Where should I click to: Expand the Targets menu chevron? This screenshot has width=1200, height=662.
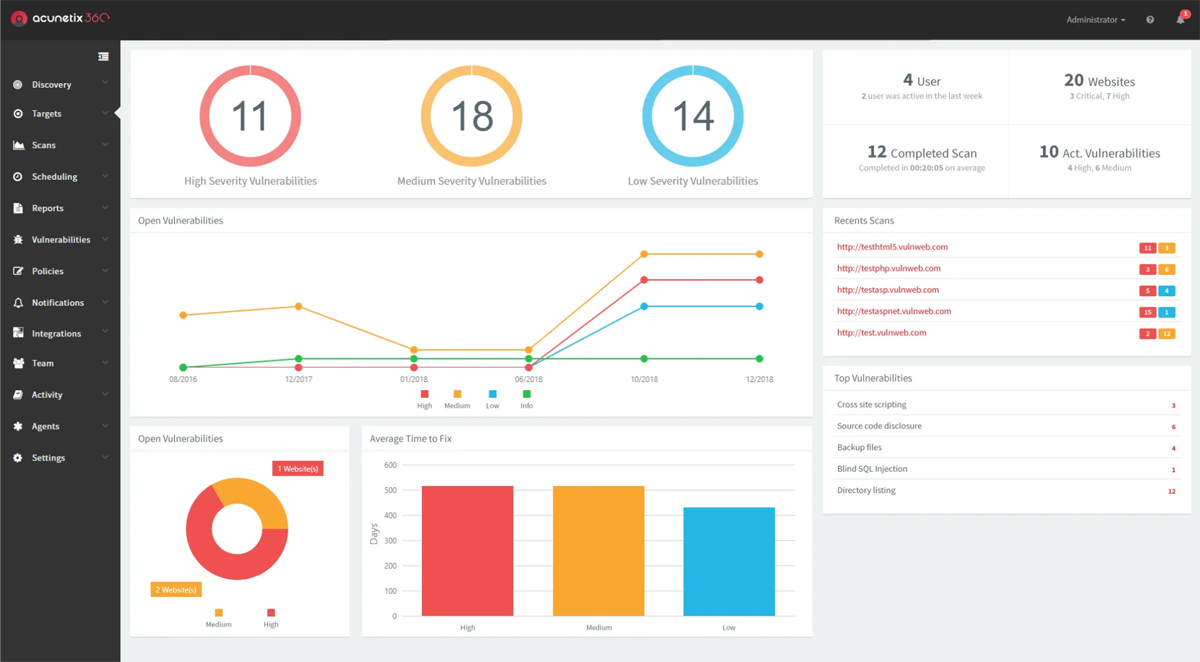pyautogui.click(x=105, y=114)
